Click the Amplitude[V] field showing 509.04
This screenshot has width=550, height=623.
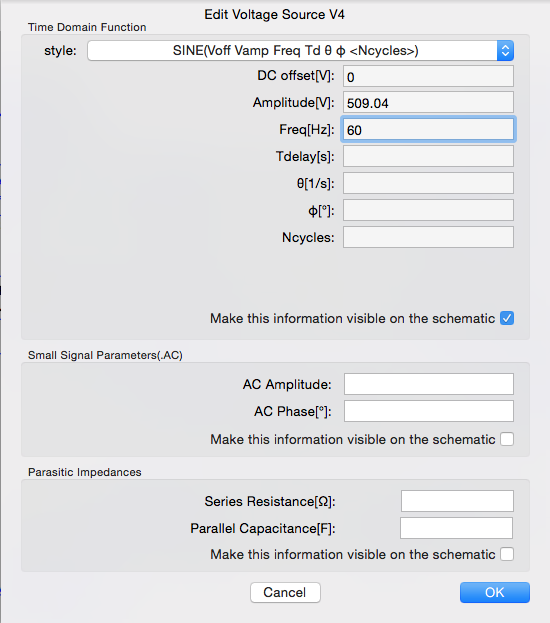428,103
